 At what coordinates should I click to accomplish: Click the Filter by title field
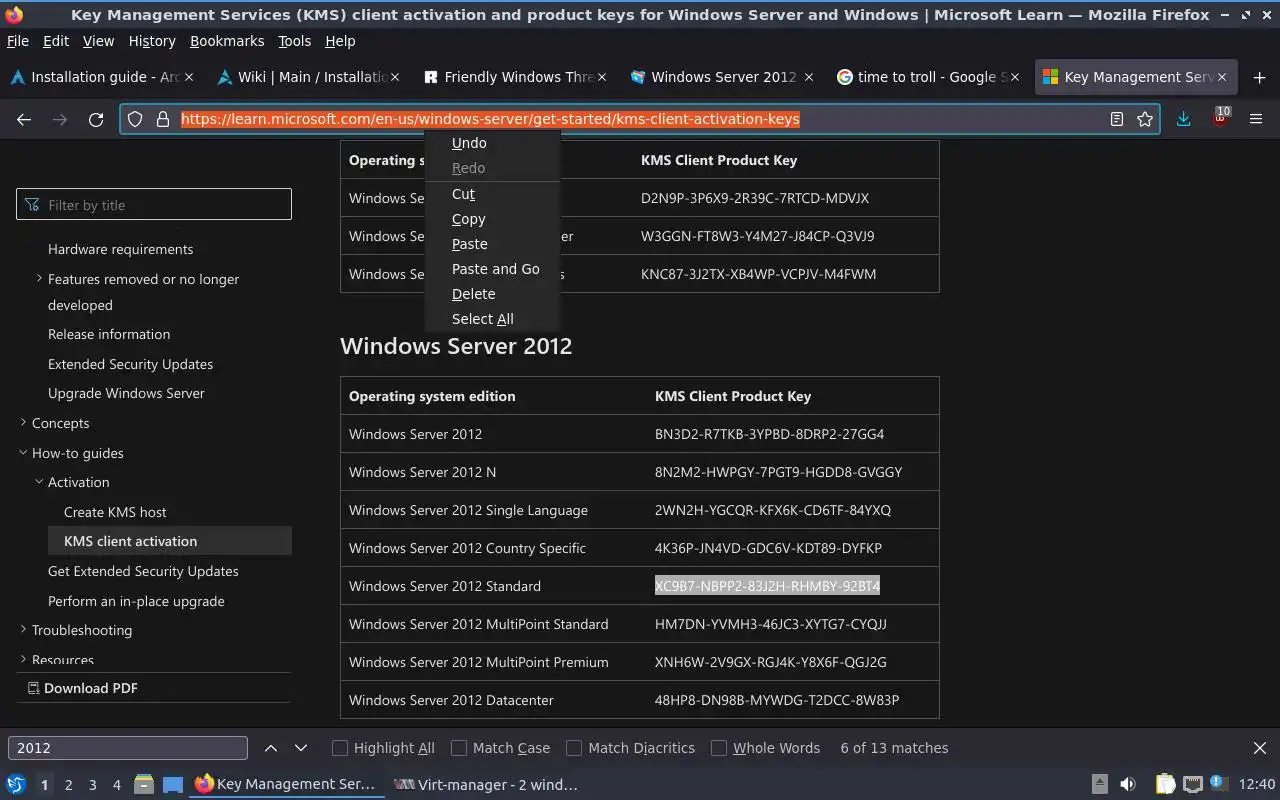pyautogui.click(x=154, y=205)
